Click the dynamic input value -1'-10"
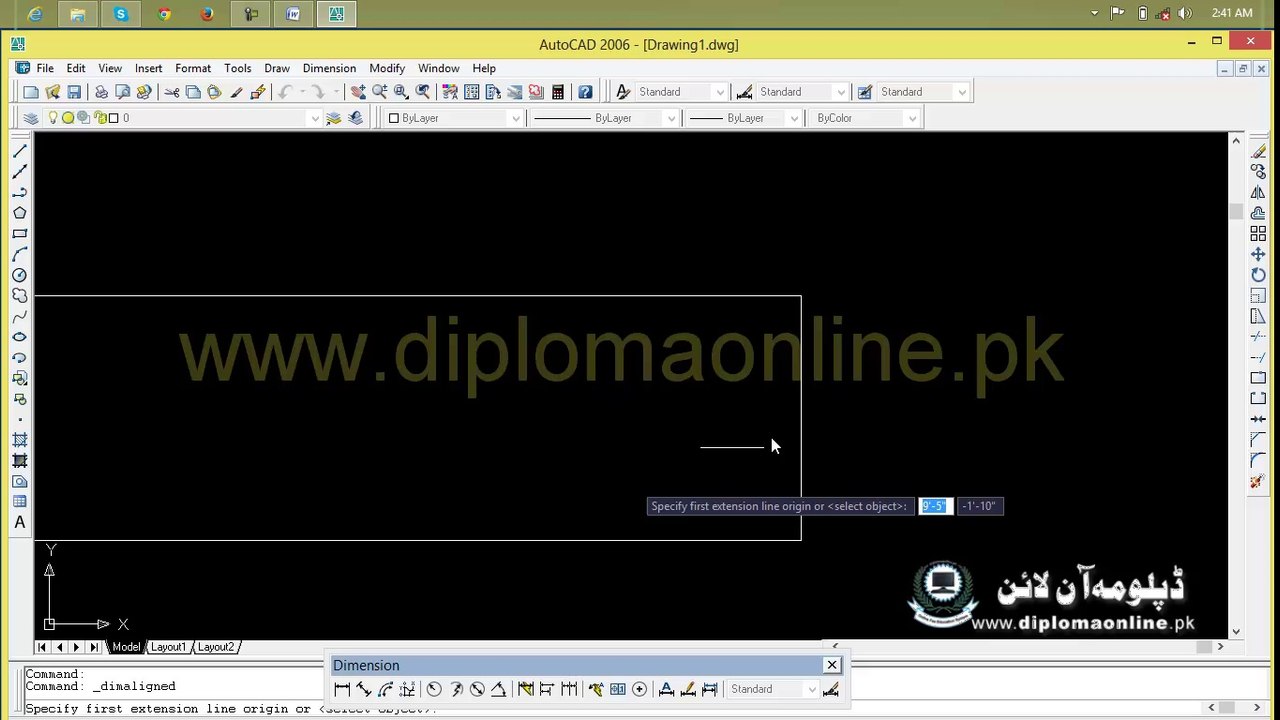Viewport: 1280px width, 720px height. click(x=979, y=506)
